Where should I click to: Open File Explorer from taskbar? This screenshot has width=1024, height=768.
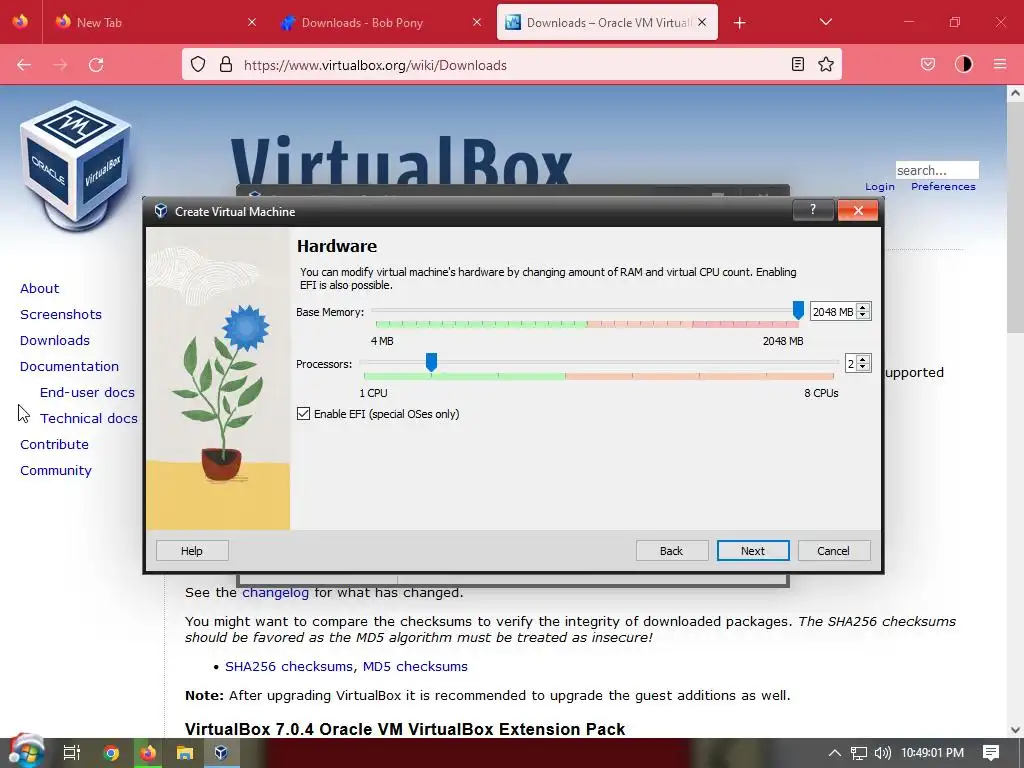click(185, 753)
